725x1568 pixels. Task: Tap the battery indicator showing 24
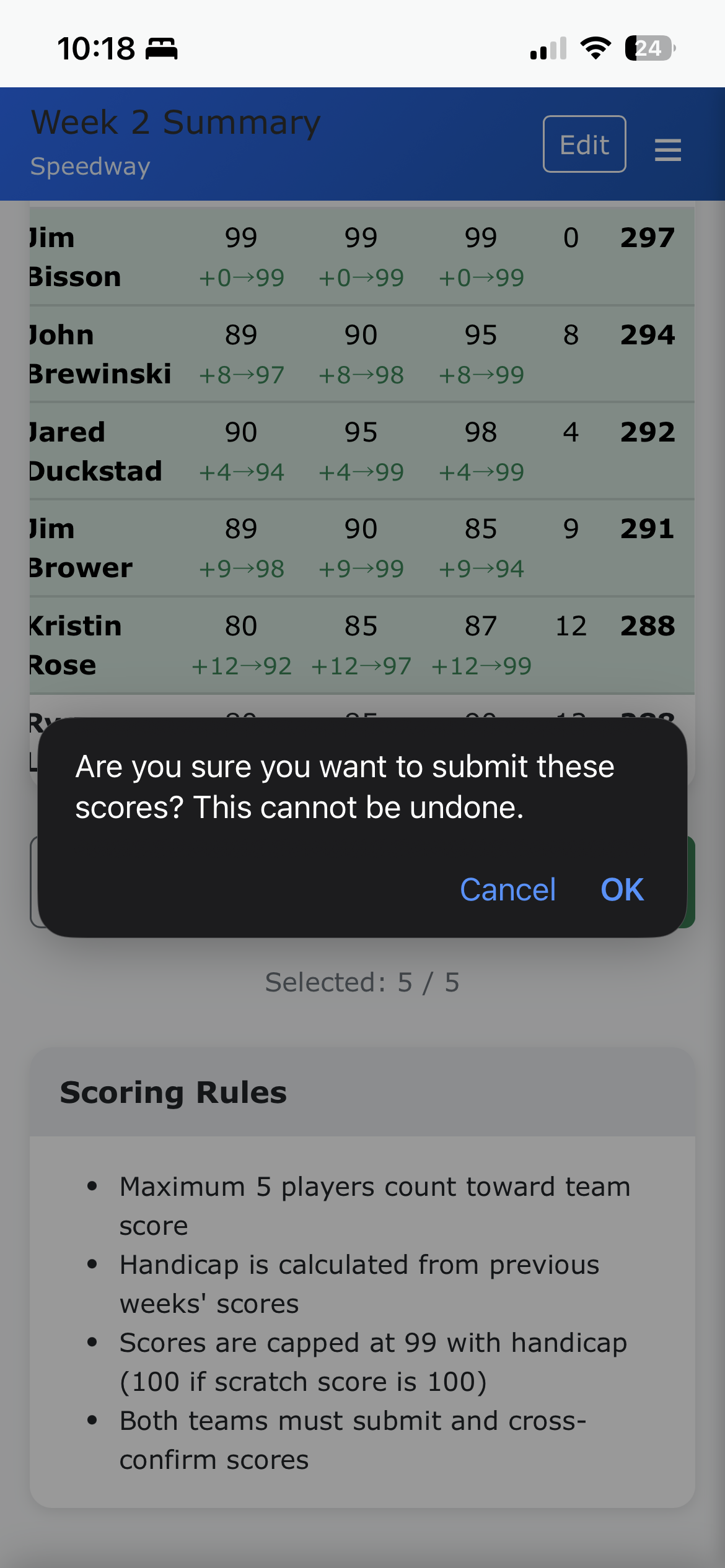(648, 47)
